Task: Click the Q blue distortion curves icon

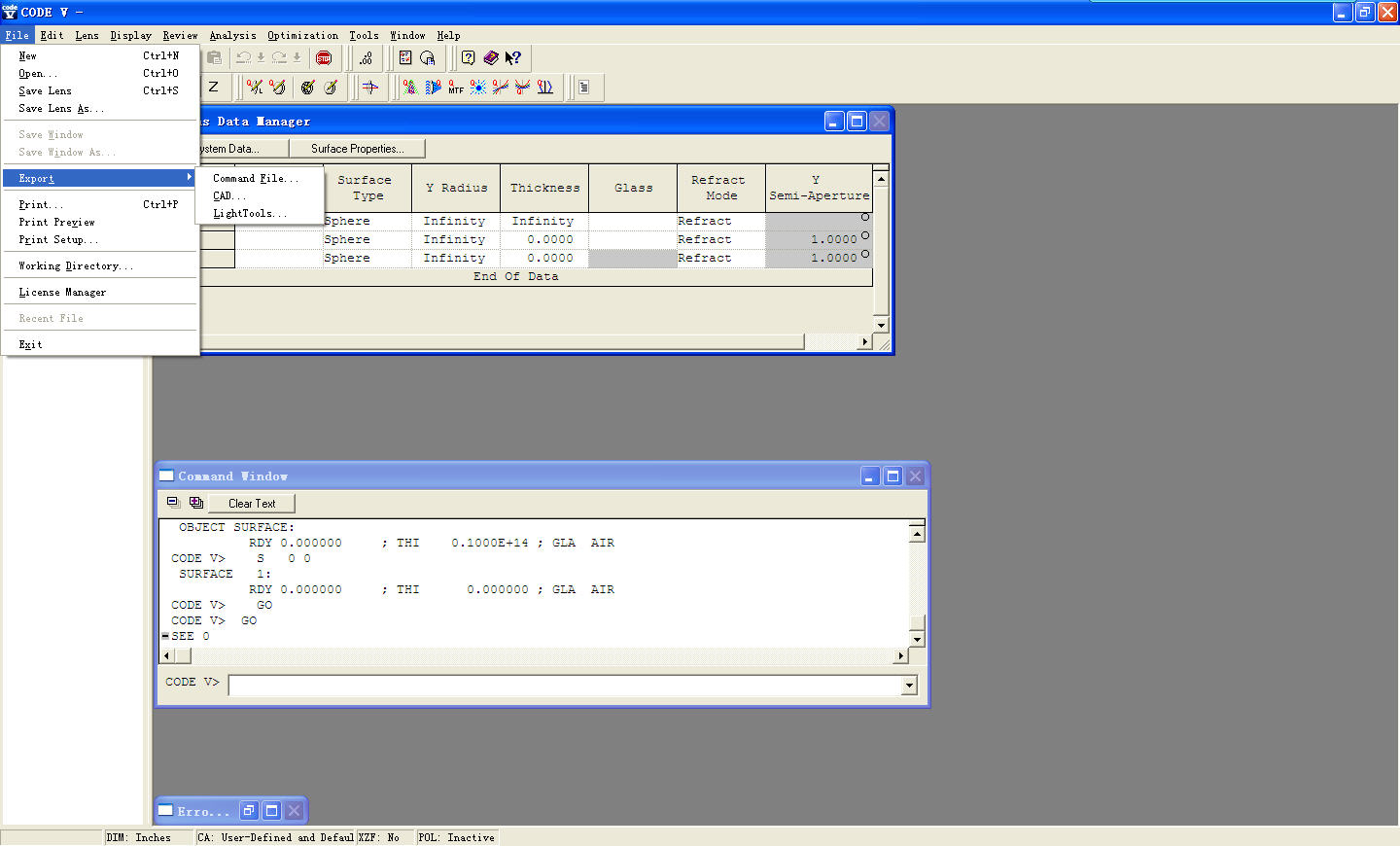Action: (545, 88)
